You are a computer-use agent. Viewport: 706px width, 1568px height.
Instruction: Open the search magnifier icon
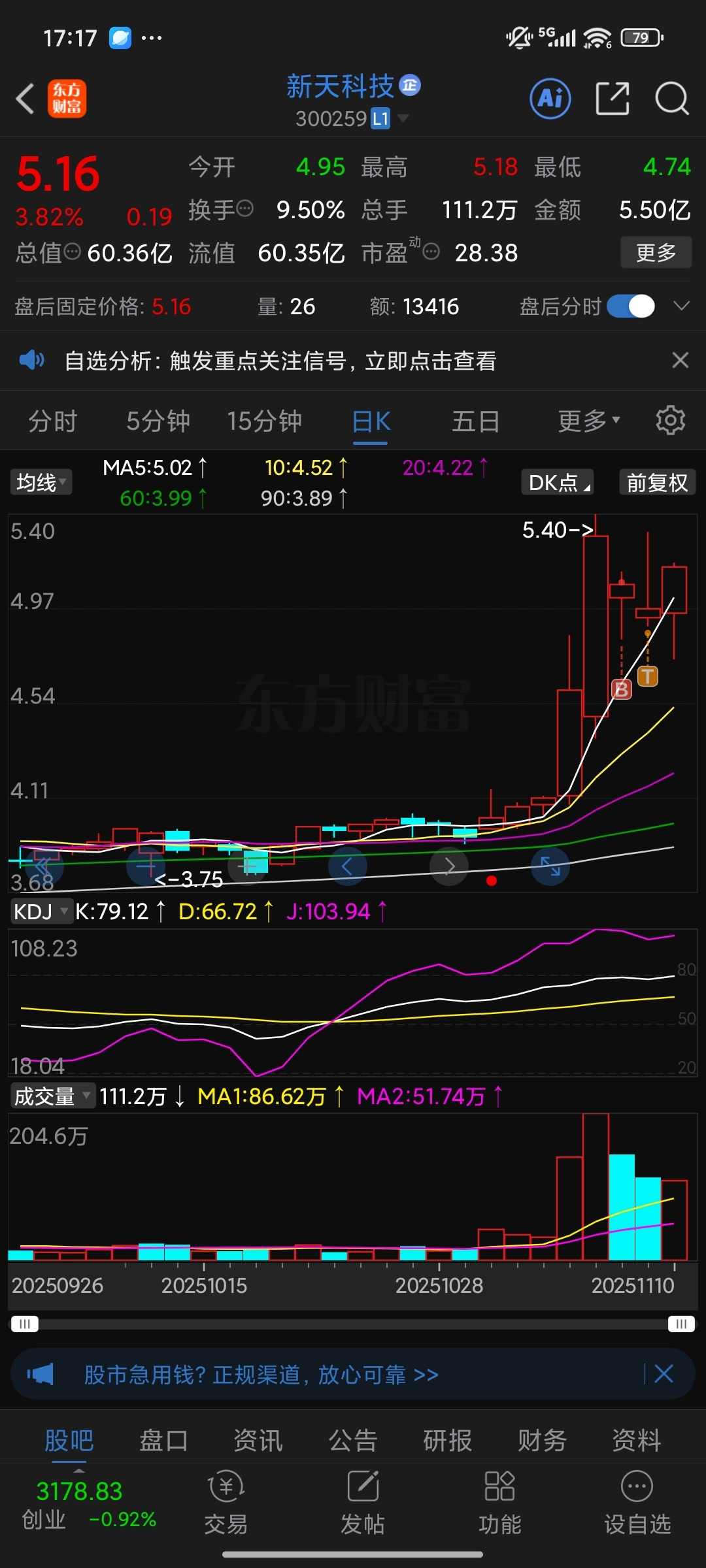(671, 99)
